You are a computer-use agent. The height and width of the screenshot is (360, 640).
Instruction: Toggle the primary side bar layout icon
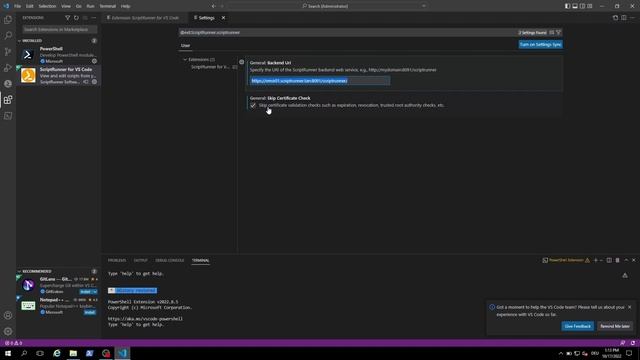[567, 6]
